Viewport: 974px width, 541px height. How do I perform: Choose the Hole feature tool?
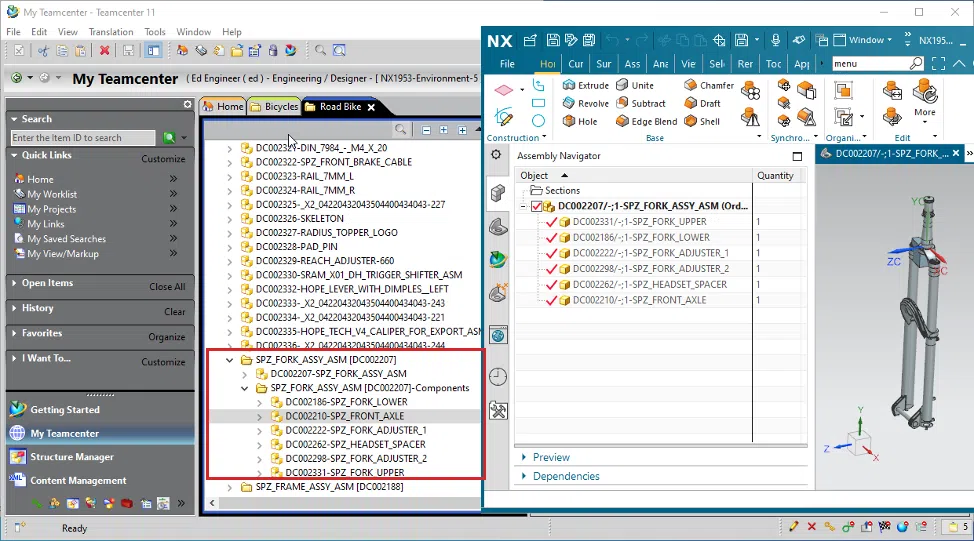point(580,121)
